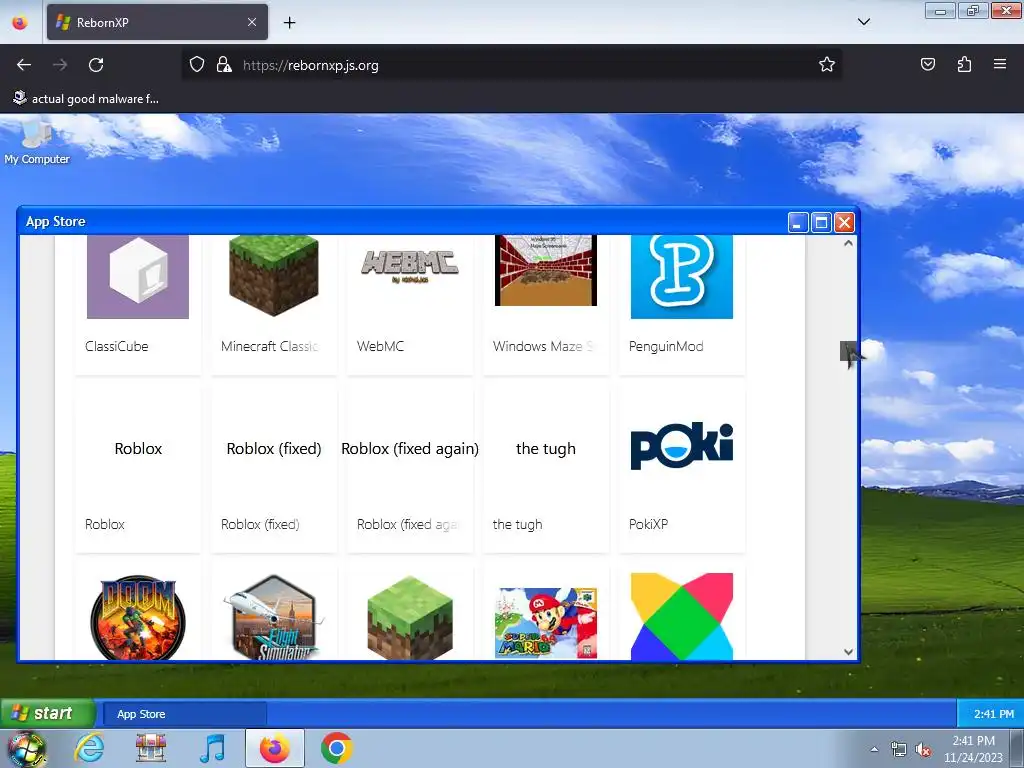Screen dimensions: 1024x768
Task: Open the Minecraft Classic grass block icon
Action: tap(274, 276)
